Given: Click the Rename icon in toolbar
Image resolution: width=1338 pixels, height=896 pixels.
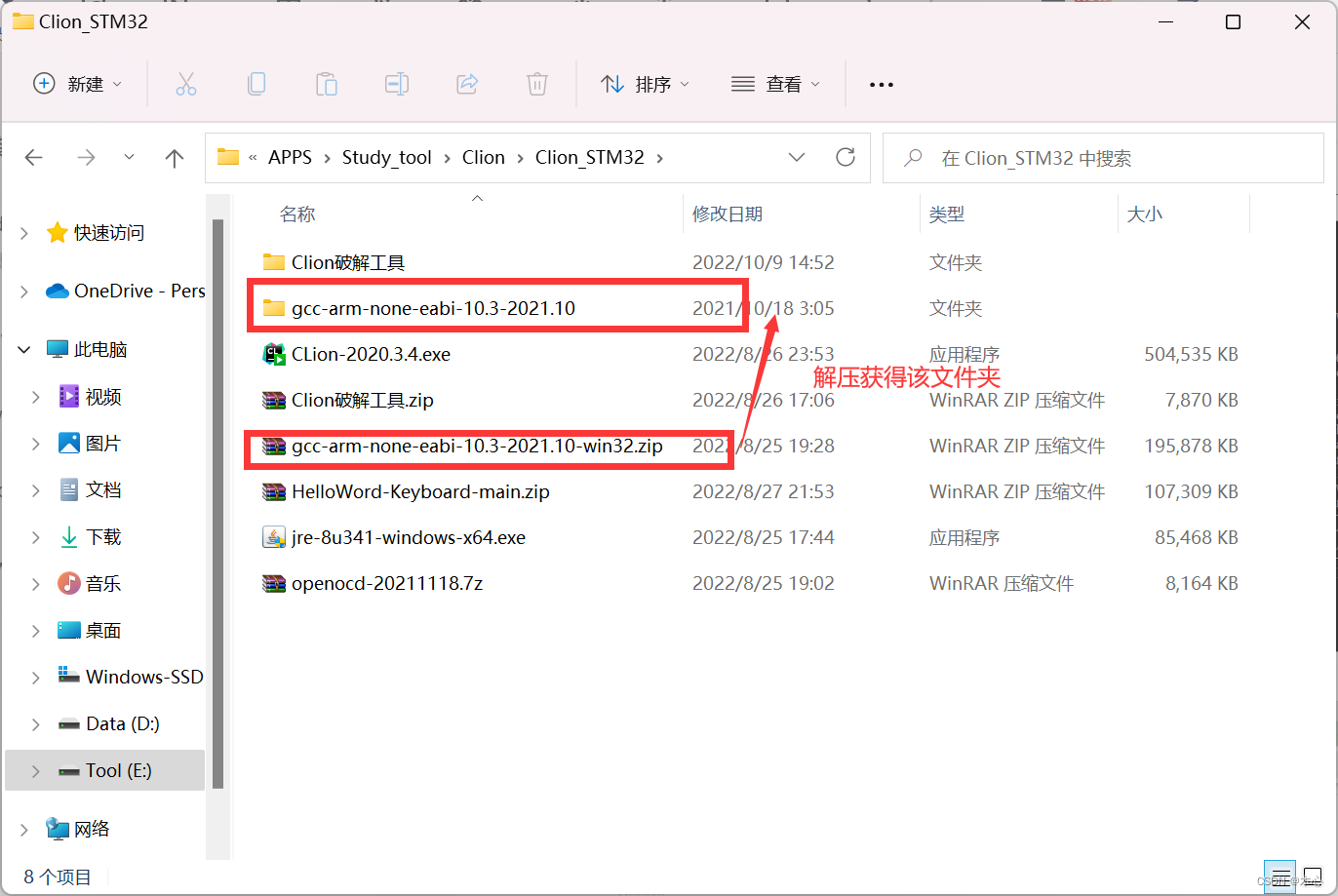Looking at the screenshot, I should [x=397, y=85].
